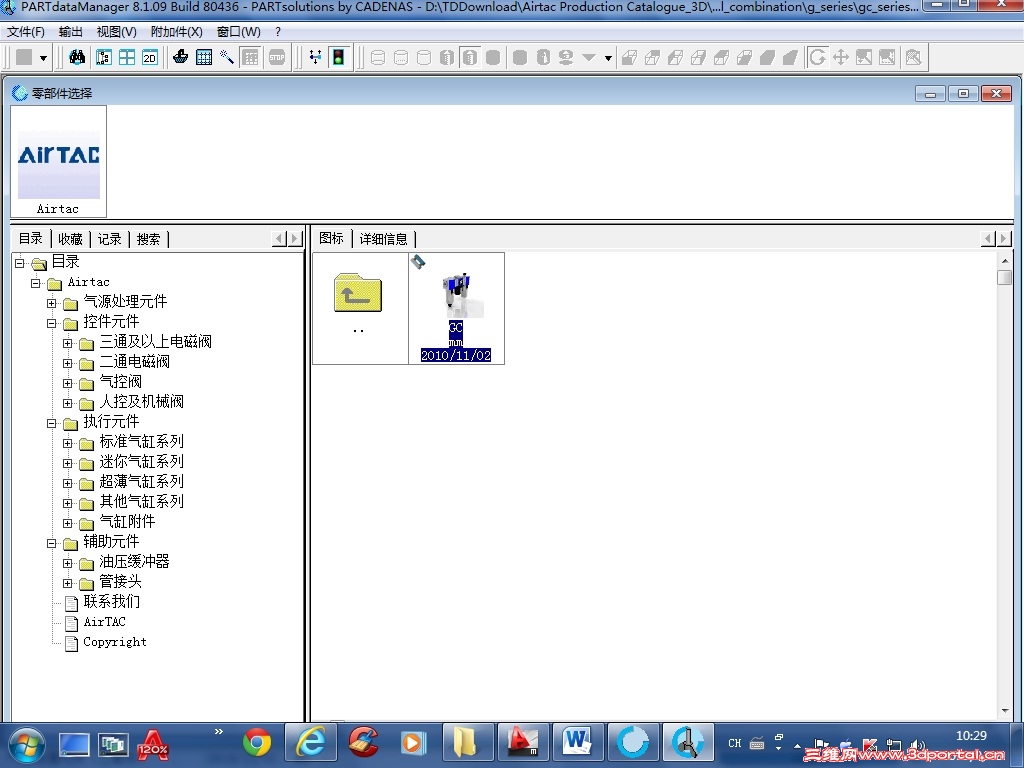1024x768 pixels.
Task: Click the up-folder thumbnail
Action: (x=360, y=308)
